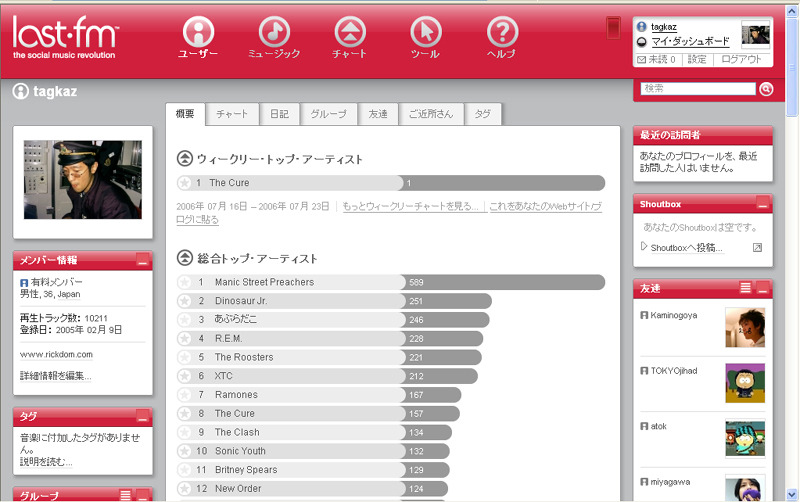The width and height of the screenshot is (800, 502).
Task: Click the ログアウト link
Action: click(741, 60)
